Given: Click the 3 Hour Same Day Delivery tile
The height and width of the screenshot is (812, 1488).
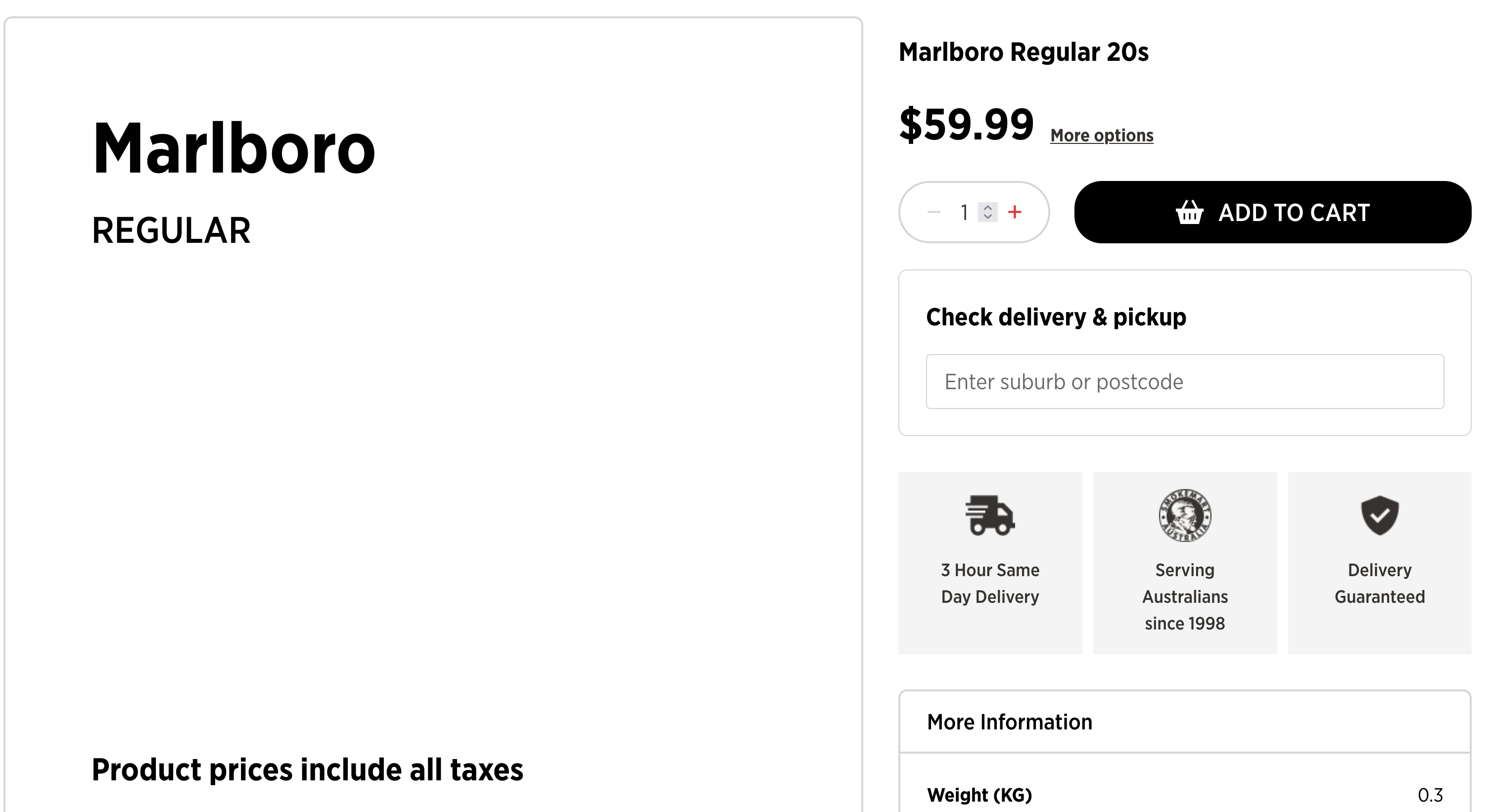Looking at the screenshot, I should pyautogui.click(x=990, y=563).
